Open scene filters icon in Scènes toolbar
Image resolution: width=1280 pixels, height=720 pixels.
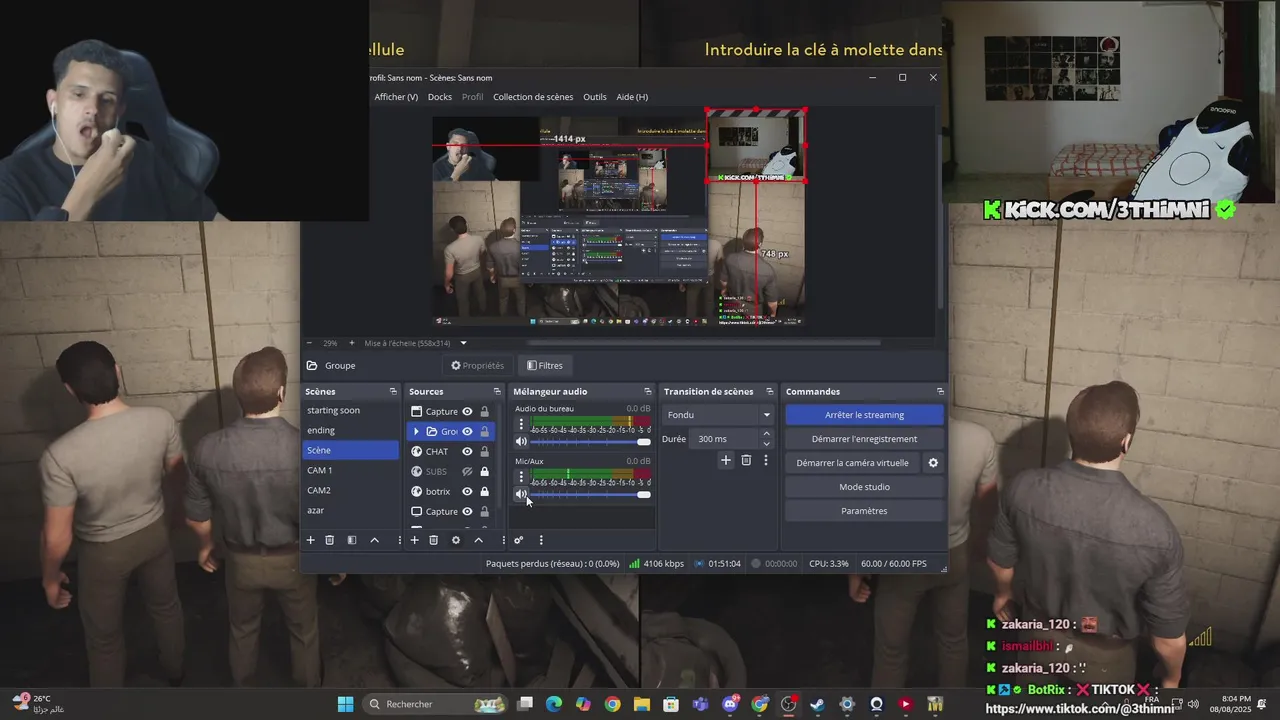[x=351, y=540]
